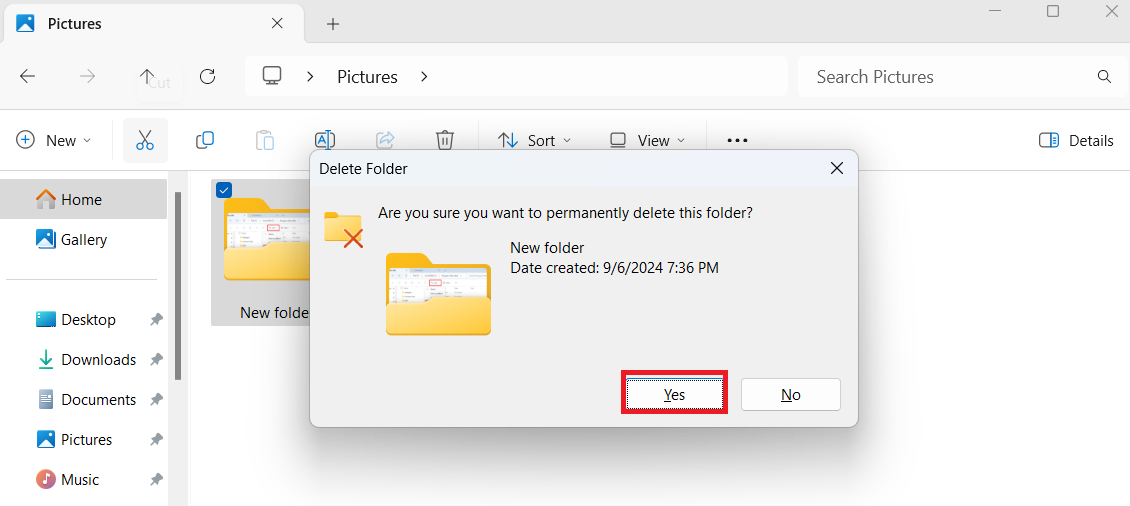Maximize the File Explorer window
This screenshot has height=506, width=1130.
(x=1053, y=11)
